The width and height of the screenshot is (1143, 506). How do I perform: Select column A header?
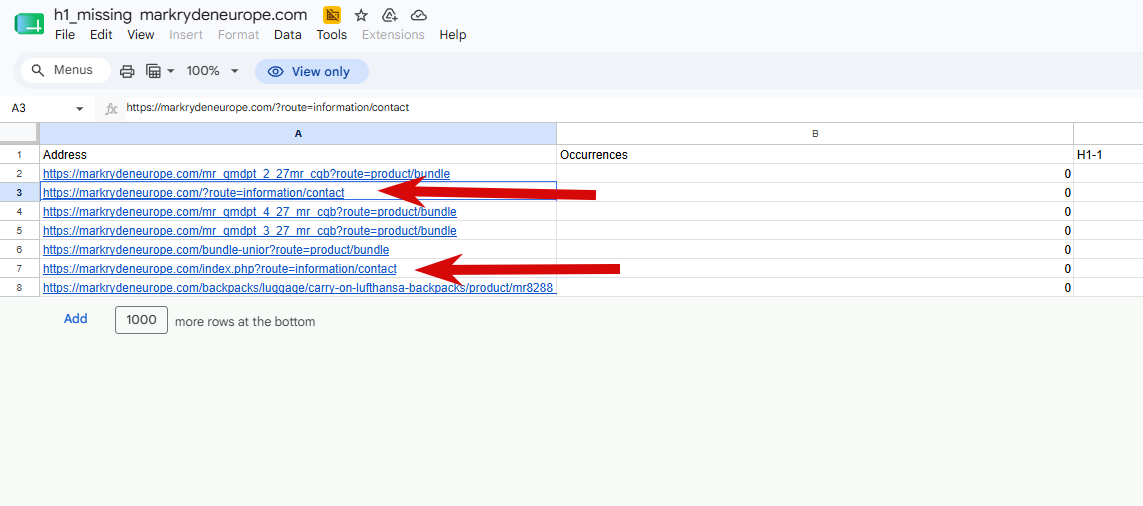298,134
